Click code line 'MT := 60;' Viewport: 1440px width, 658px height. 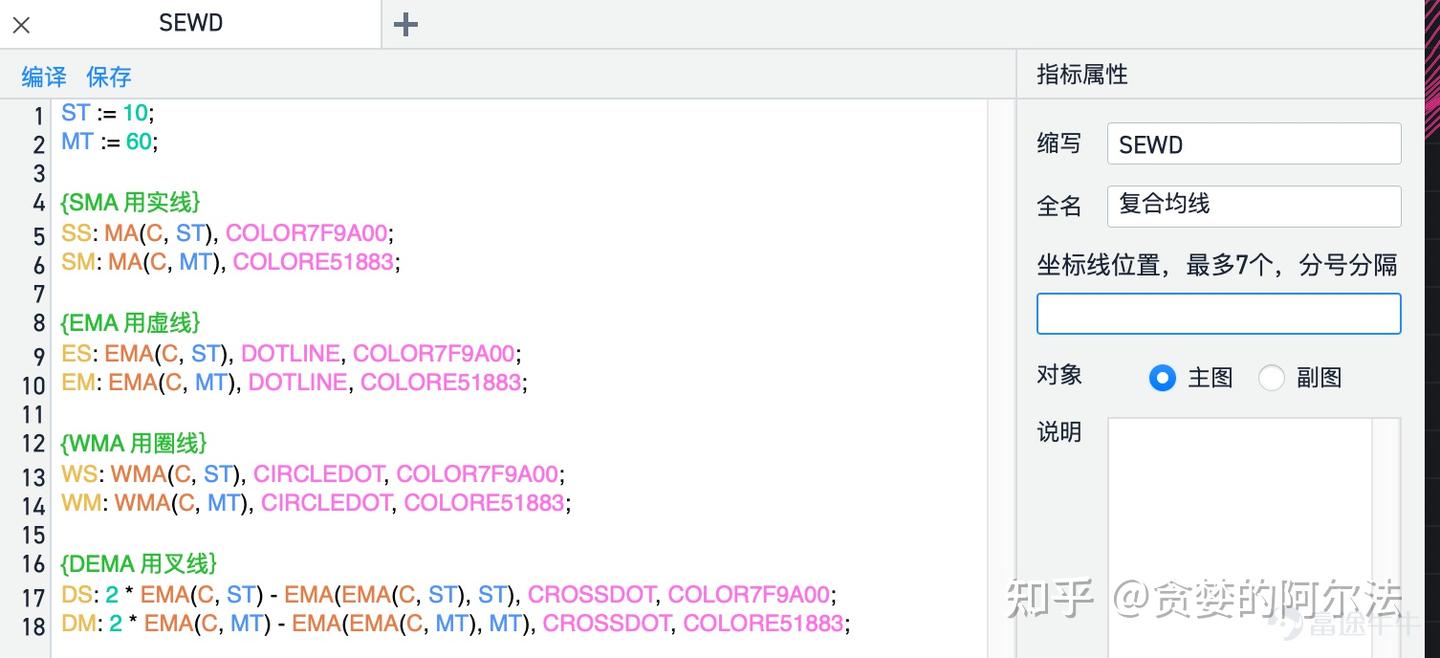tap(110, 142)
